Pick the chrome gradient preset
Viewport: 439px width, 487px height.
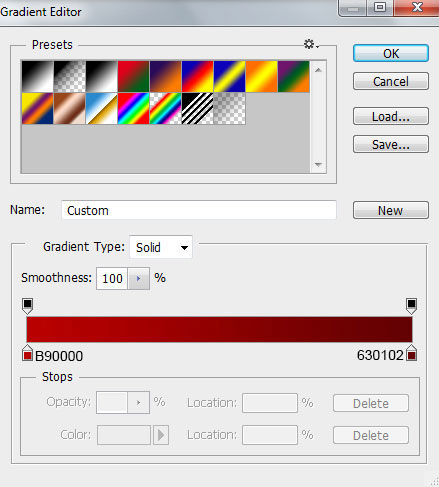click(101, 108)
